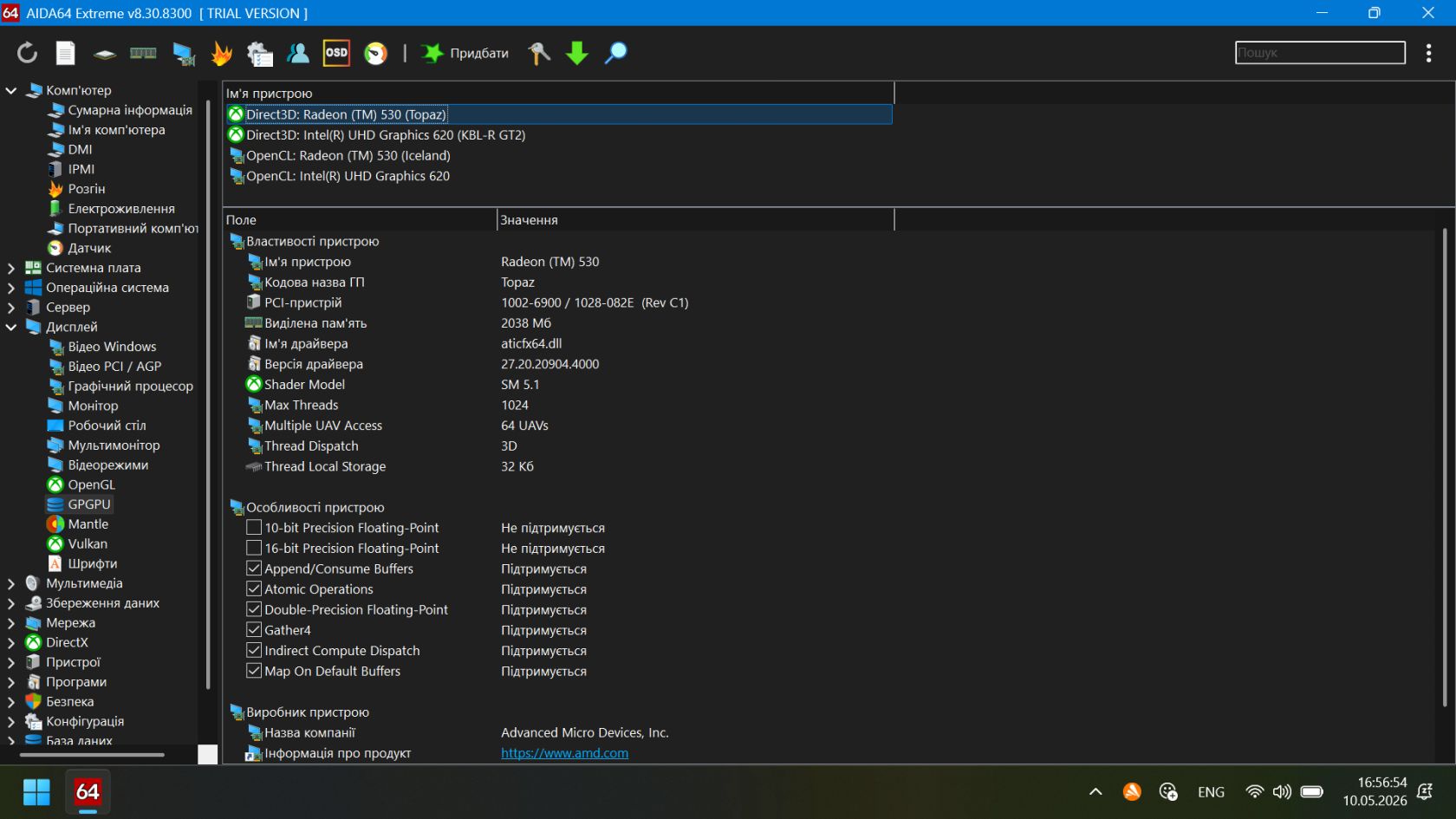Viewport: 1456px width, 819px height.
Task: Click the green download update arrow
Action: (577, 53)
